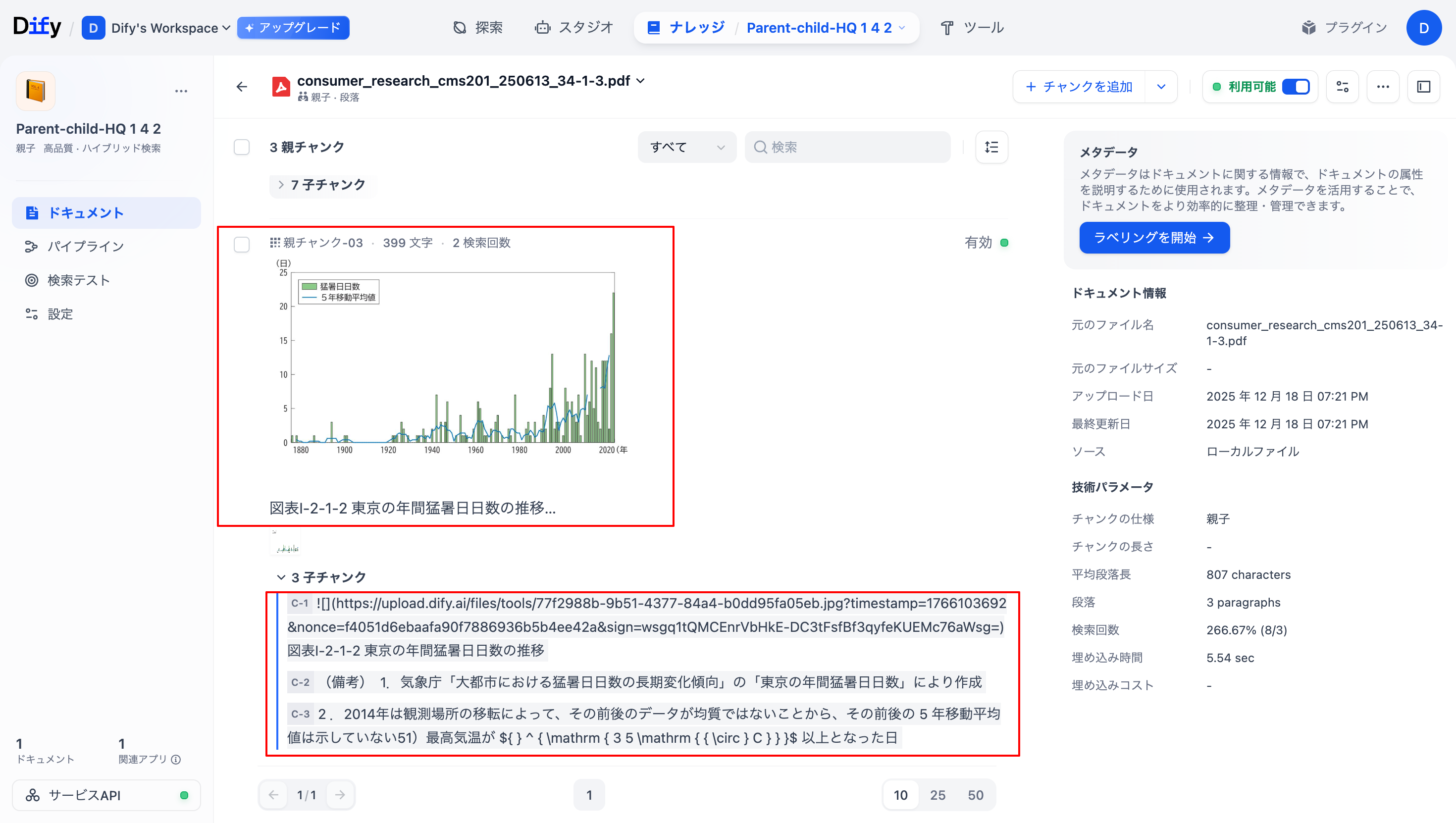Open 検索テスト in the sidebar

point(78,280)
